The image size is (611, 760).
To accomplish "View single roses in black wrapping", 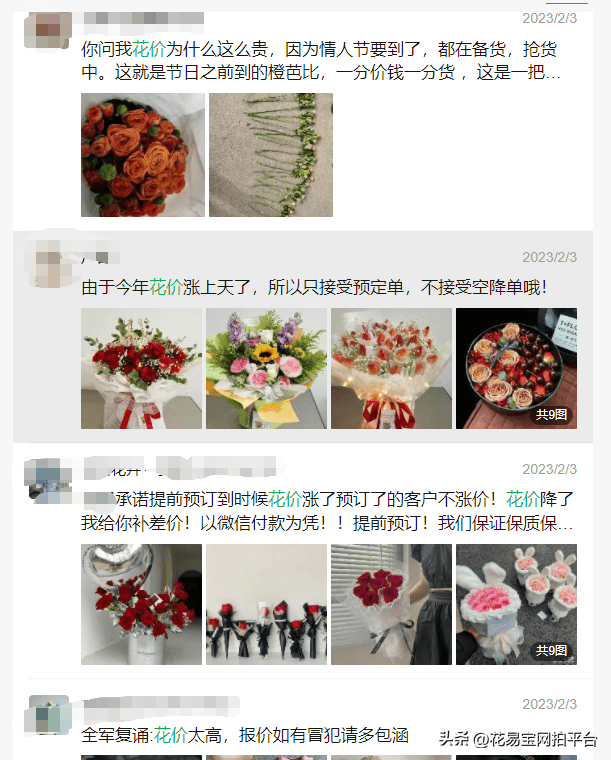I will tap(266, 604).
